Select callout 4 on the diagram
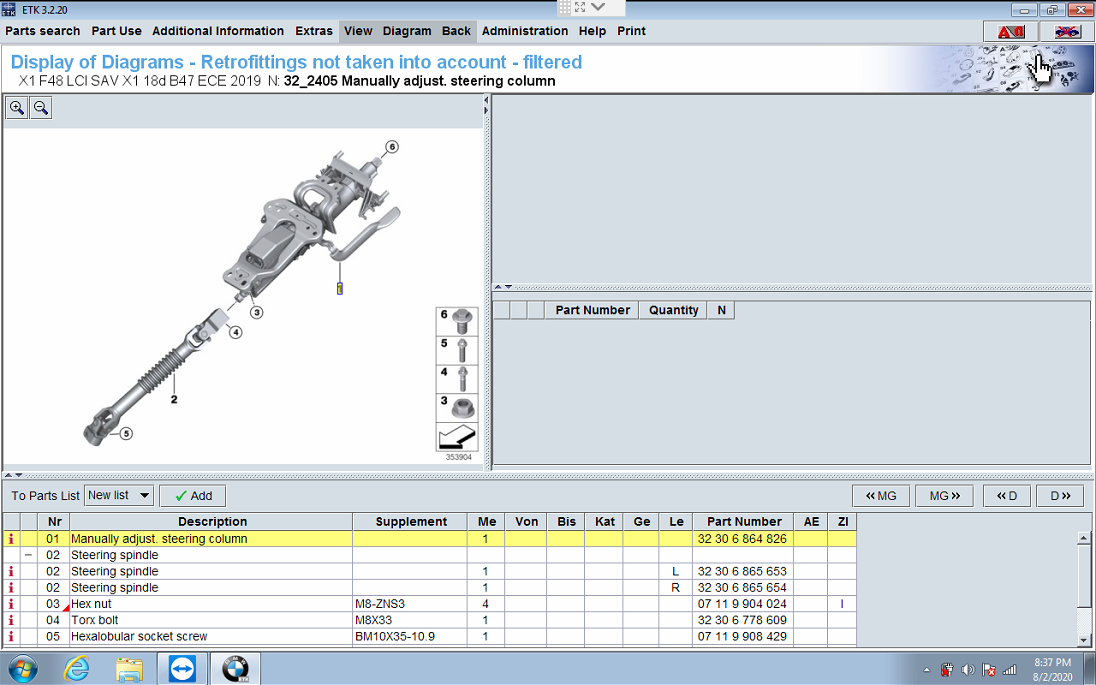The height and width of the screenshot is (685, 1096). coord(236,332)
